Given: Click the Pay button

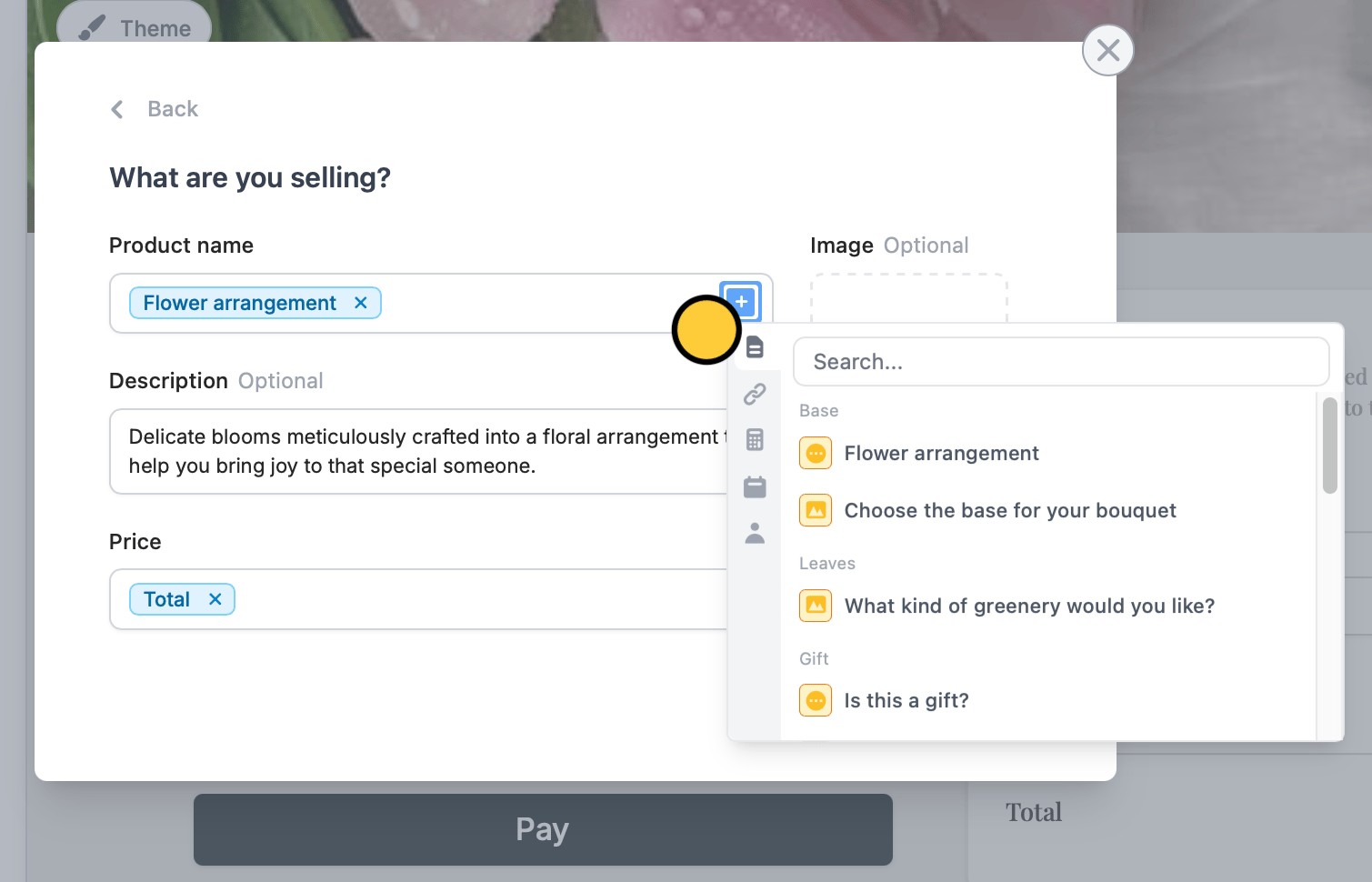Looking at the screenshot, I should (x=543, y=829).
